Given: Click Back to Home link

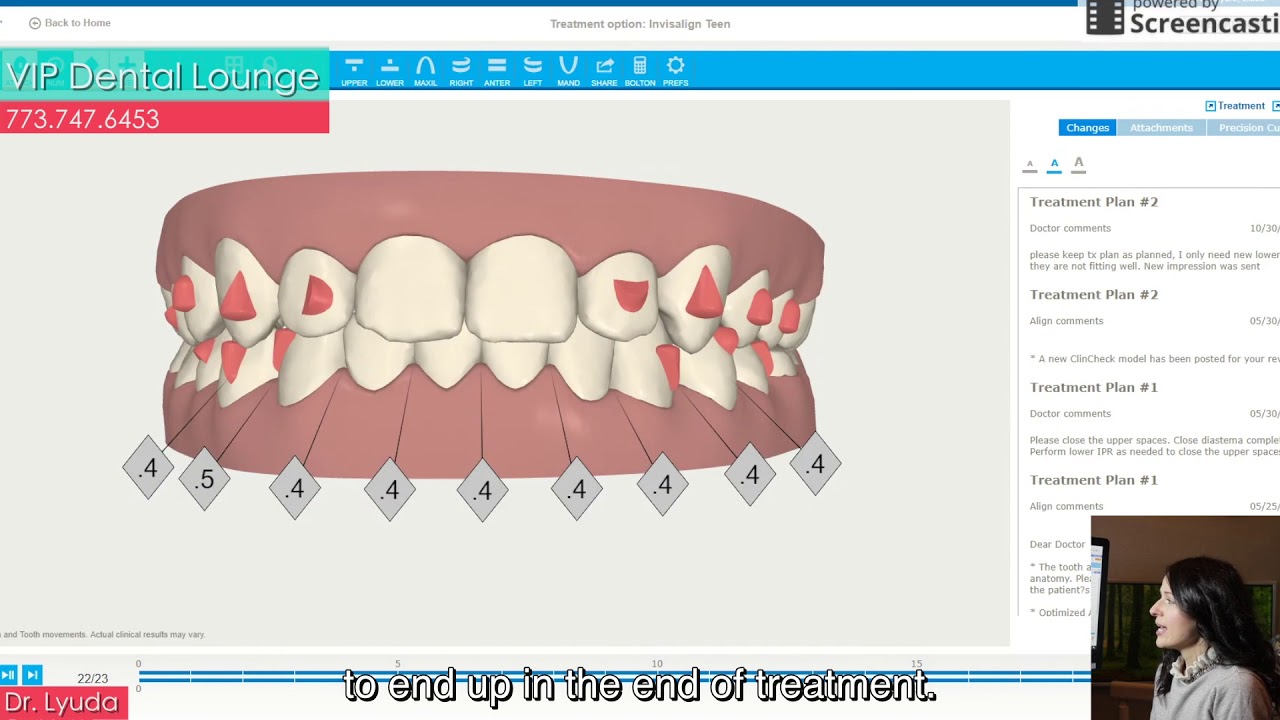Looking at the screenshot, I should [x=70, y=23].
